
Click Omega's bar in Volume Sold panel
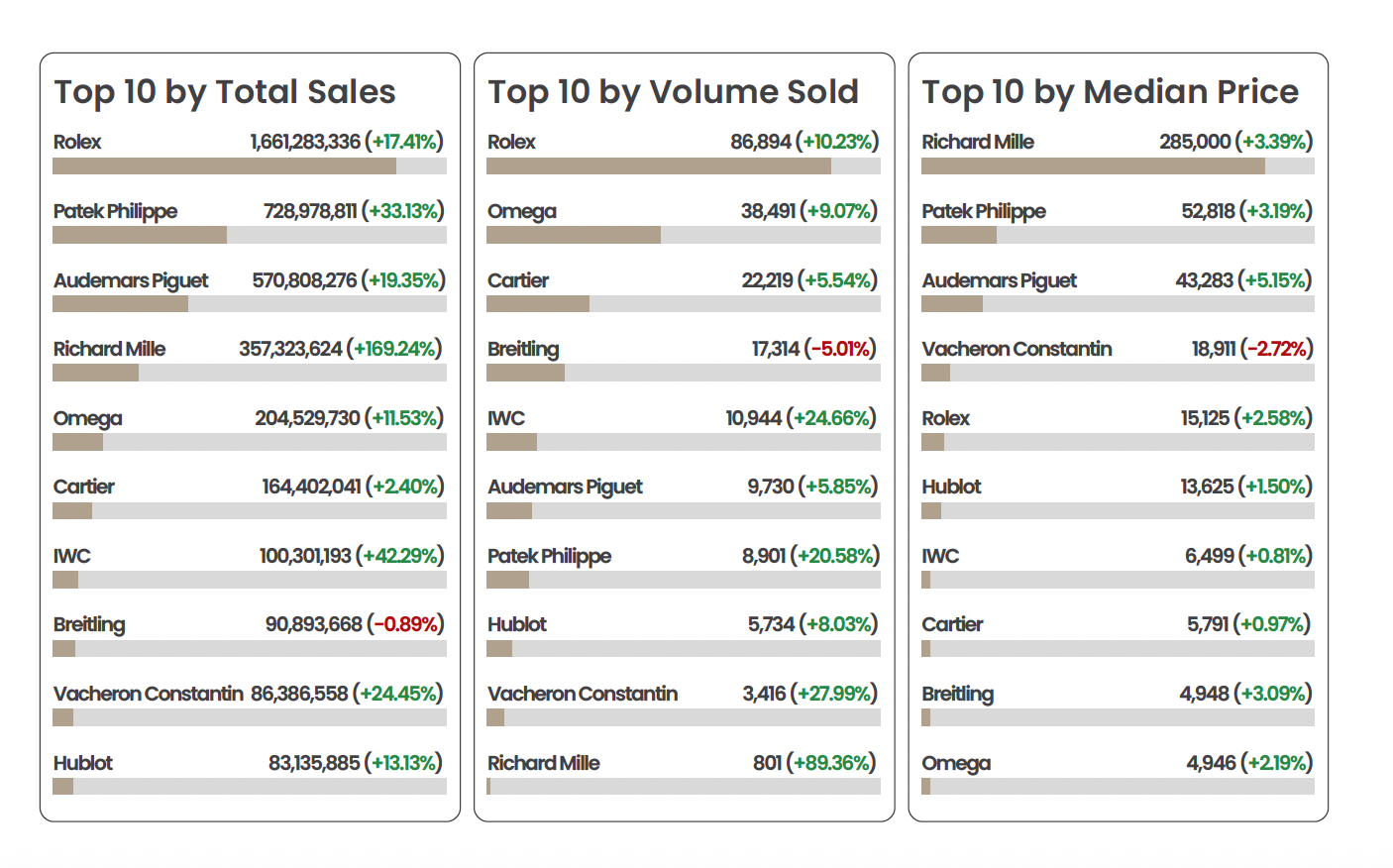(x=574, y=235)
